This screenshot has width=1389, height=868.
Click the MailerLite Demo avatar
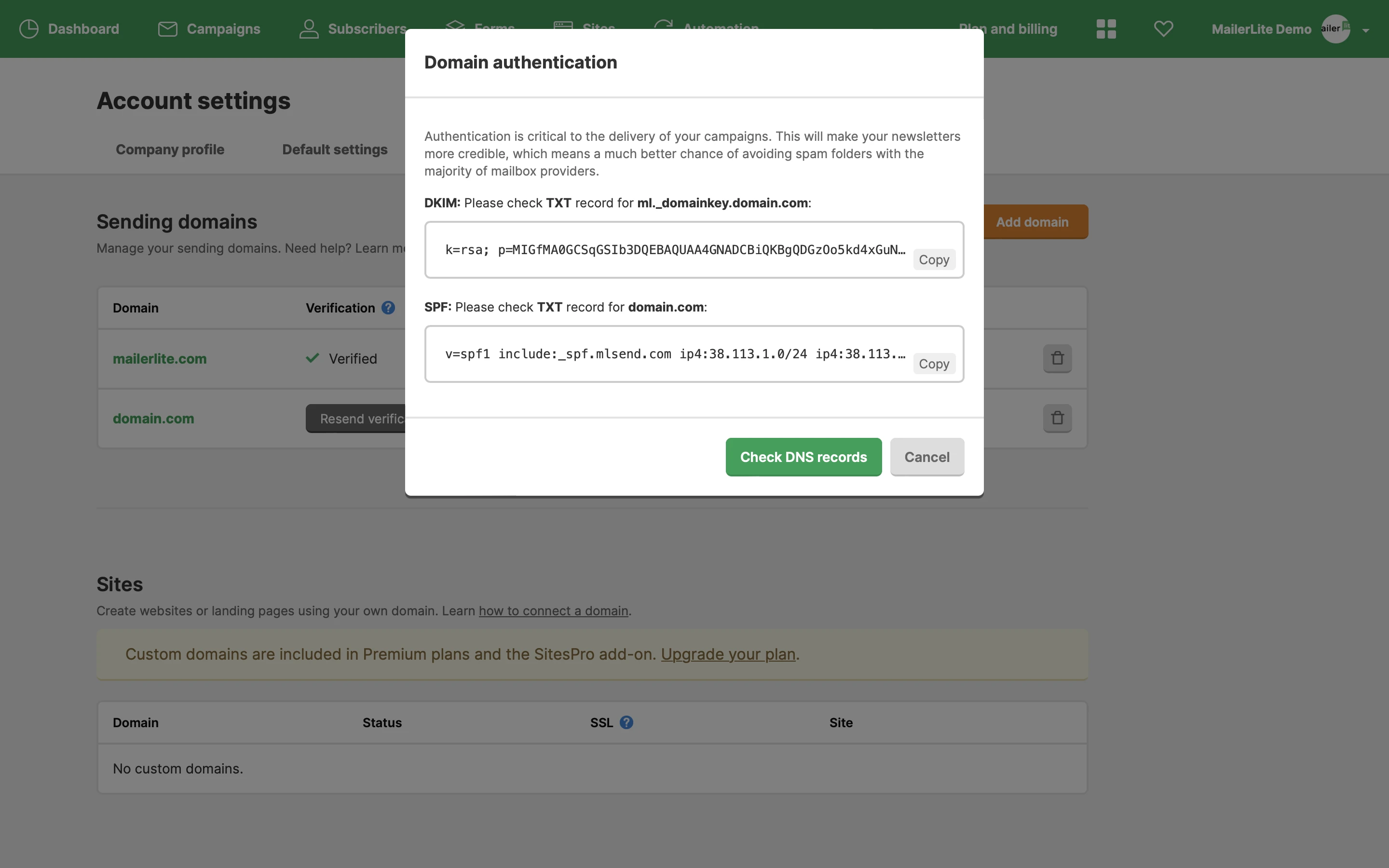[1335, 29]
